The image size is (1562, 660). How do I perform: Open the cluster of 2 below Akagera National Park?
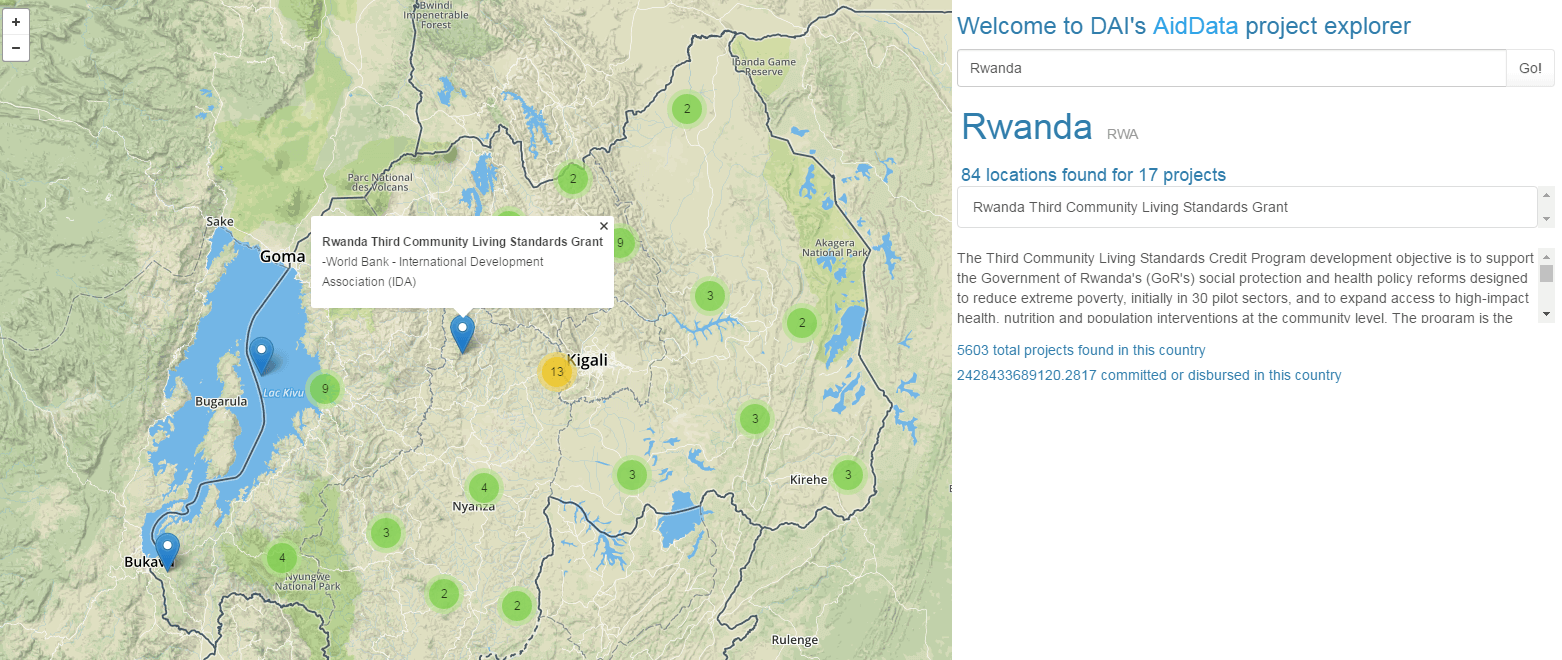click(x=802, y=323)
